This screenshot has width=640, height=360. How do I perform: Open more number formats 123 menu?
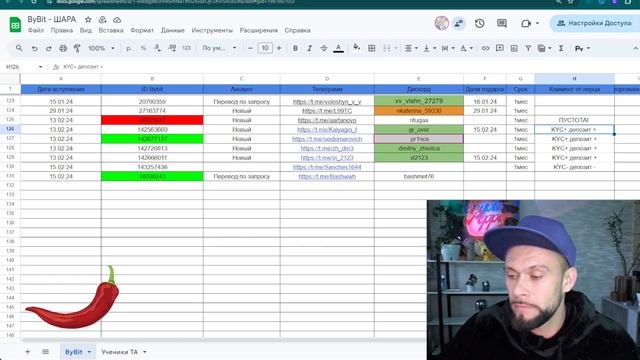[x=187, y=48]
